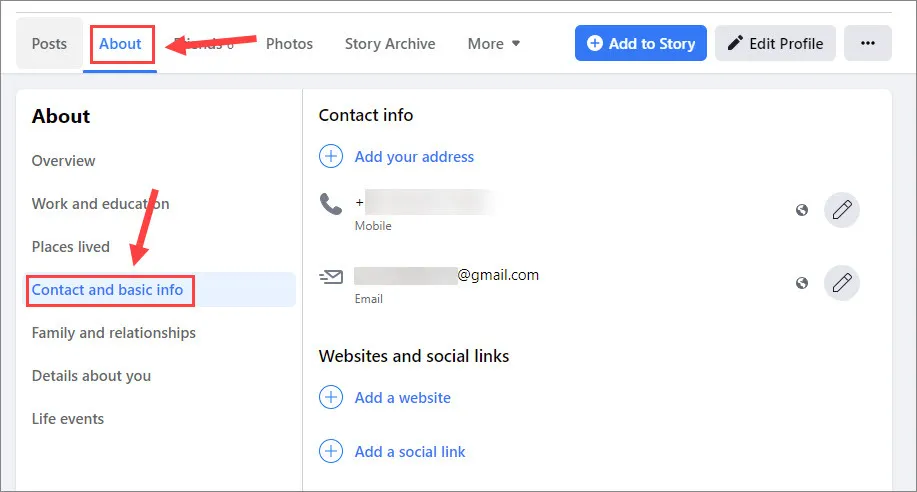Select Work and education in About sidebar
917x492 pixels.
(x=101, y=204)
